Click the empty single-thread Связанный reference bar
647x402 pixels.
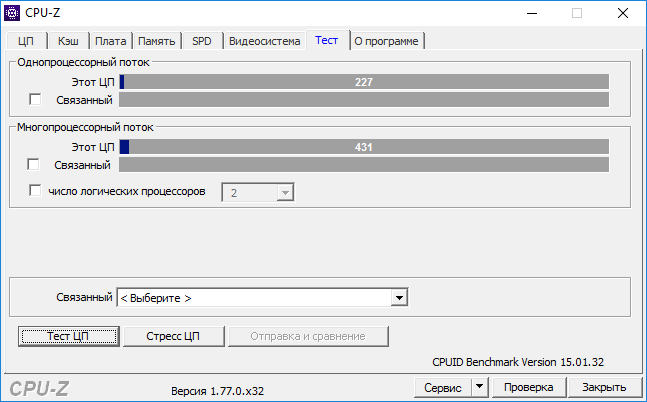coord(364,99)
